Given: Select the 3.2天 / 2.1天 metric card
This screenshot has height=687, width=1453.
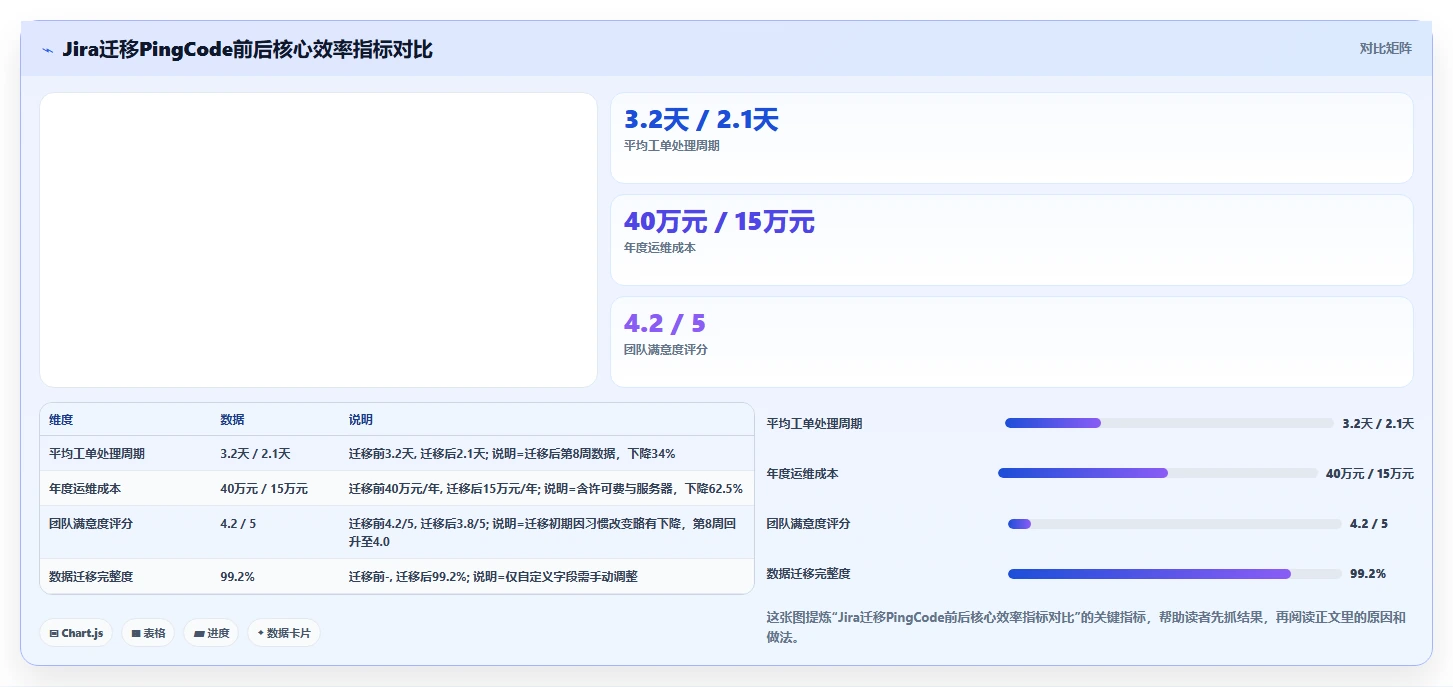Looking at the screenshot, I should (x=1011, y=138).
